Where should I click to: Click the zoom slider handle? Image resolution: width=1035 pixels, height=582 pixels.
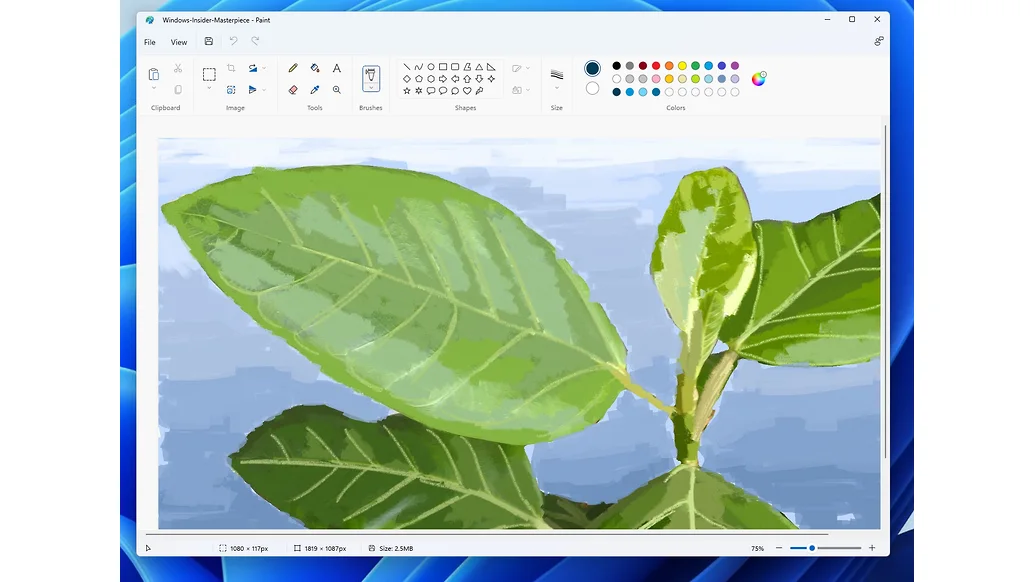click(812, 548)
